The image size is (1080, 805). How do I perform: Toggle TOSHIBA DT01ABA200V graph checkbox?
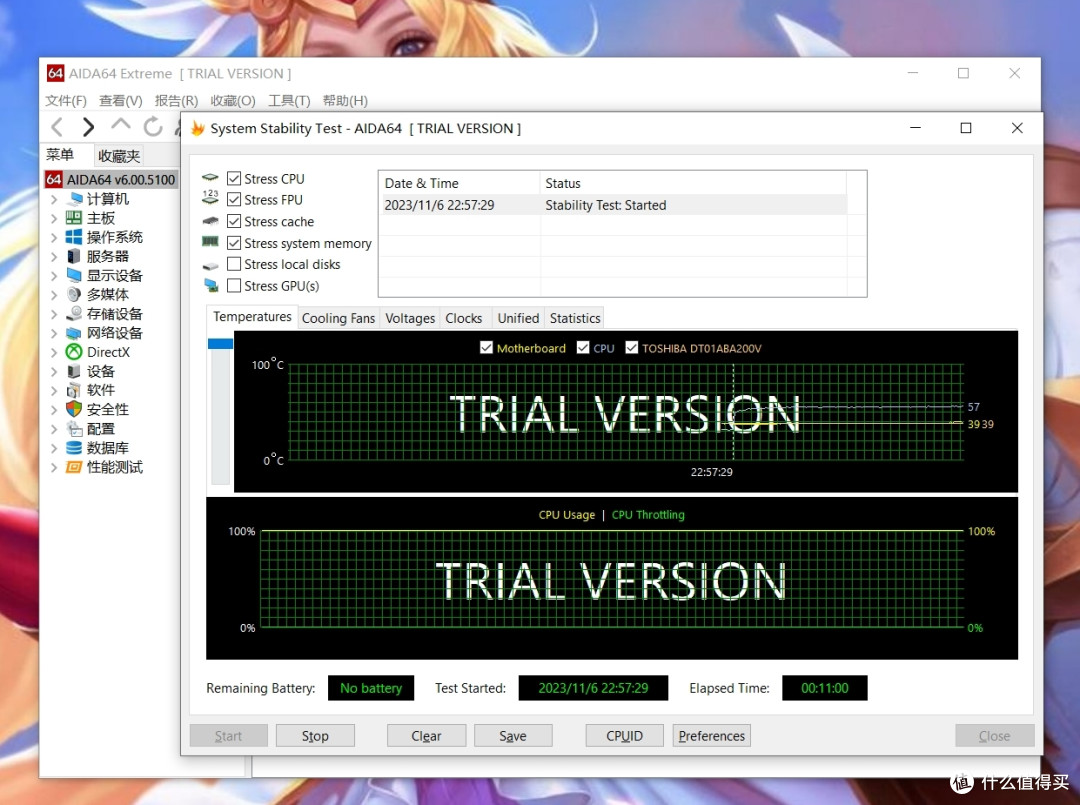(632, 347)
